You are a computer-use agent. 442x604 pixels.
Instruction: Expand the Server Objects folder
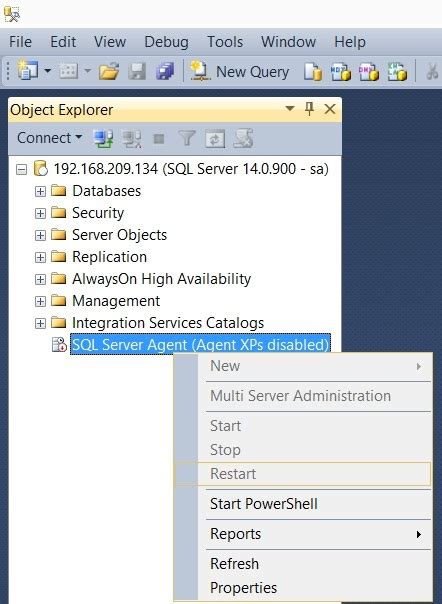point(40,235)
